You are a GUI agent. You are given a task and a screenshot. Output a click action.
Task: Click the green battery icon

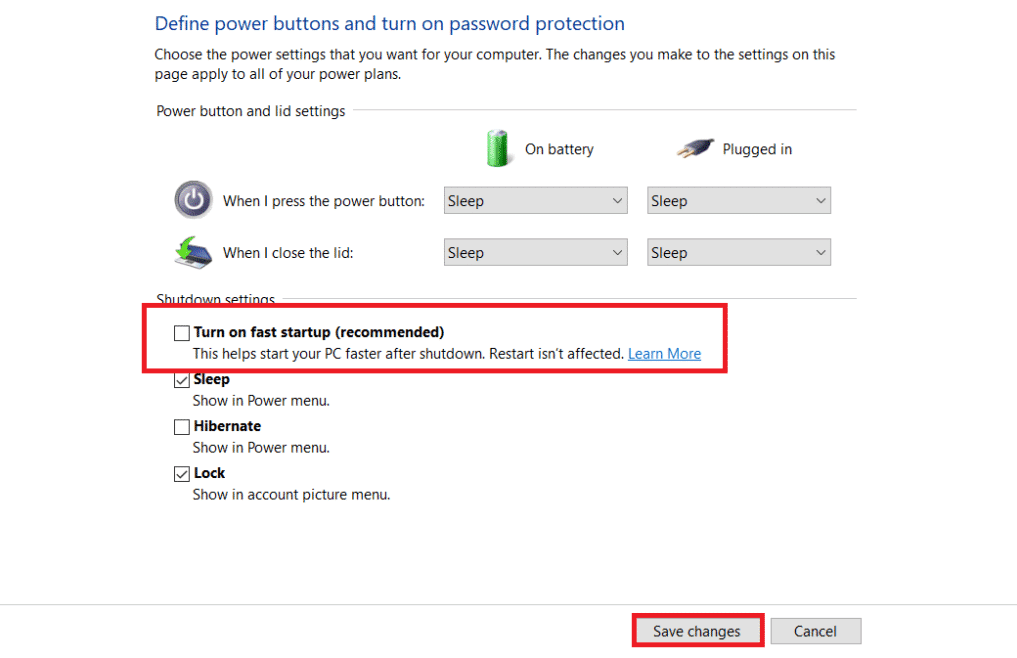click(497, 148)
